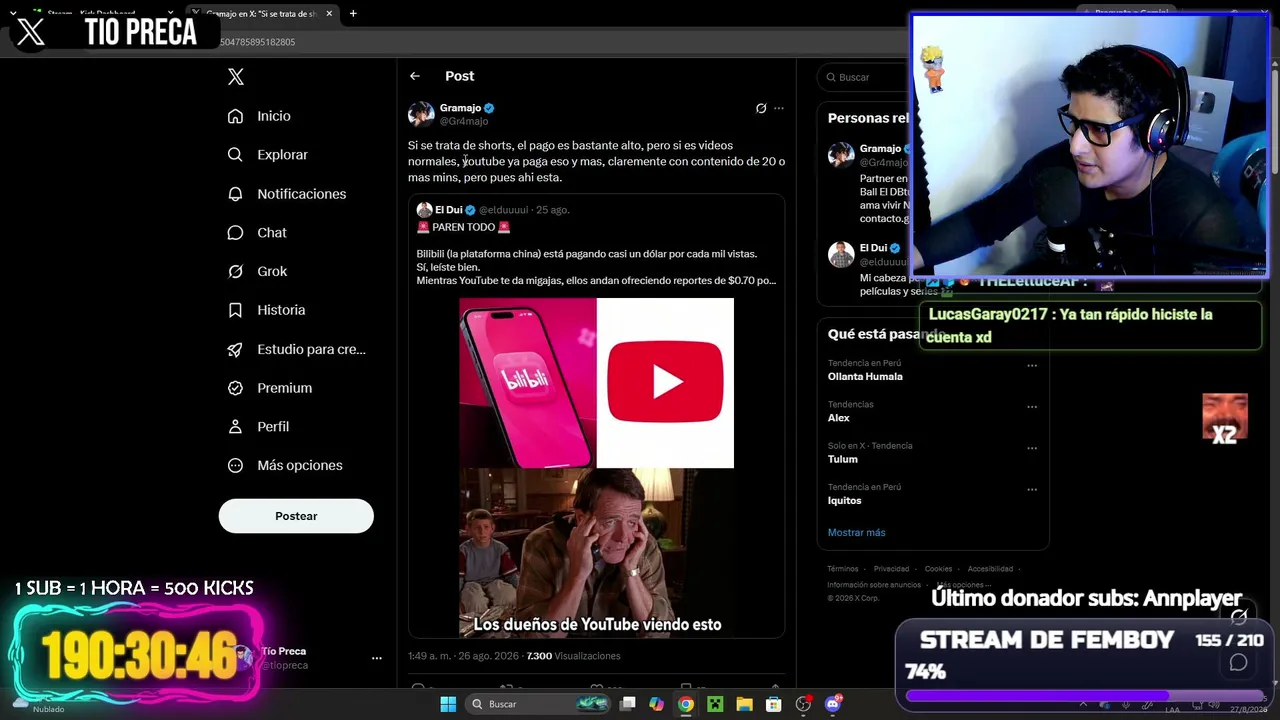Open the meme image captioned Los dueños de YouTube

(x=596, y=554)
